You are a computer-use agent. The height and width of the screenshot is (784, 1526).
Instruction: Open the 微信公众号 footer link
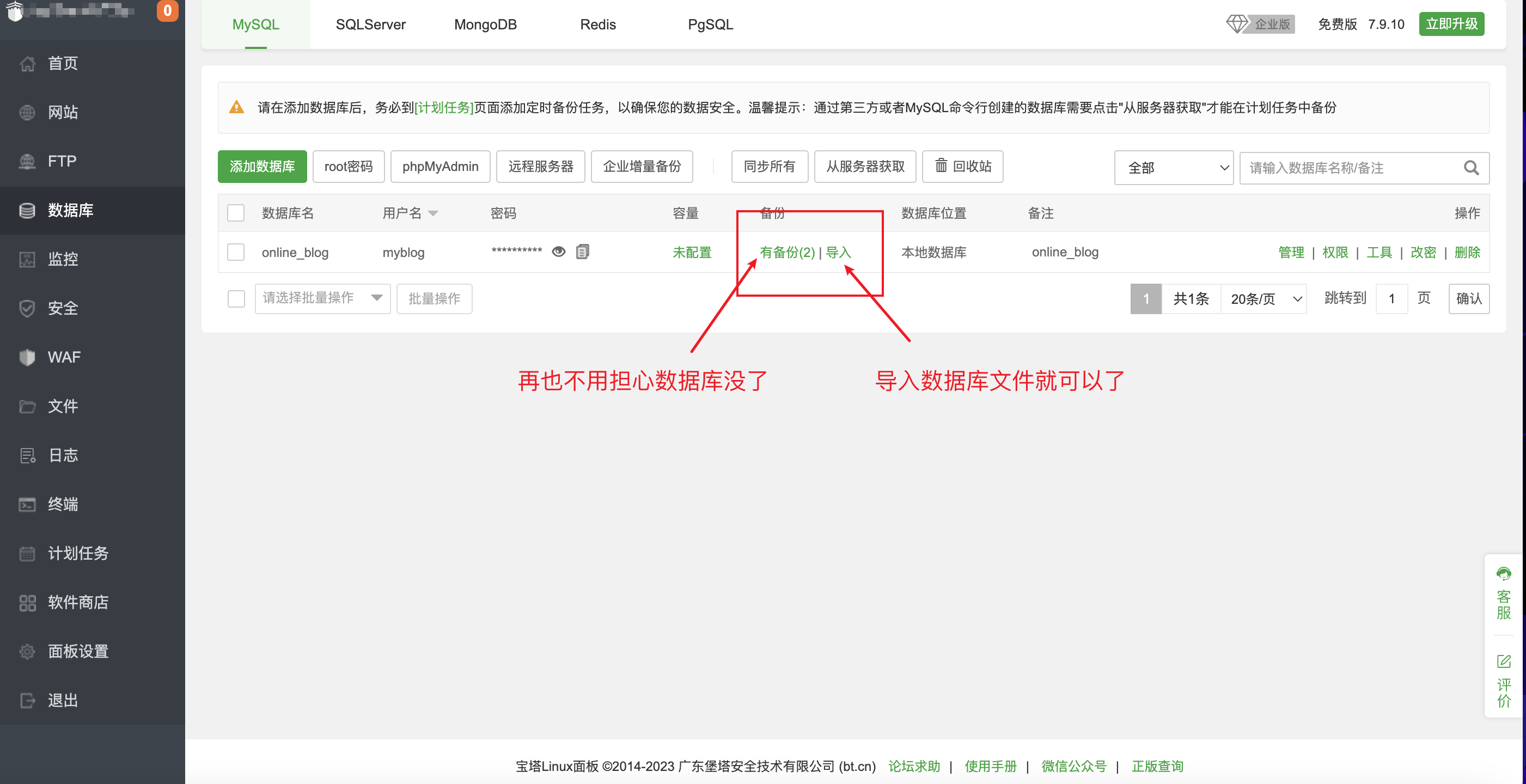[x=1074, y=766]
